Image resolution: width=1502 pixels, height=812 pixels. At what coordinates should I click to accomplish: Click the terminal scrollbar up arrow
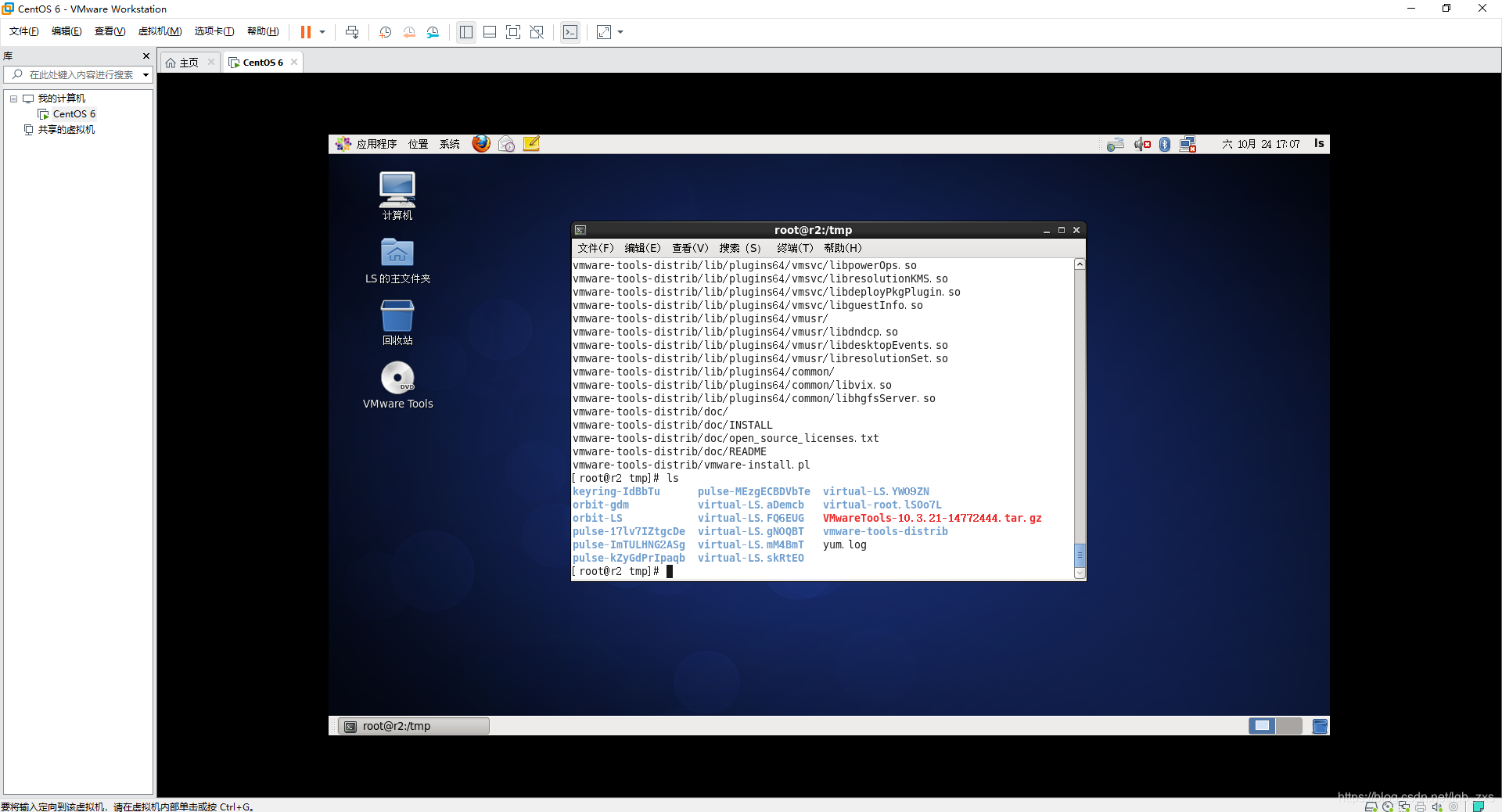1080,264
